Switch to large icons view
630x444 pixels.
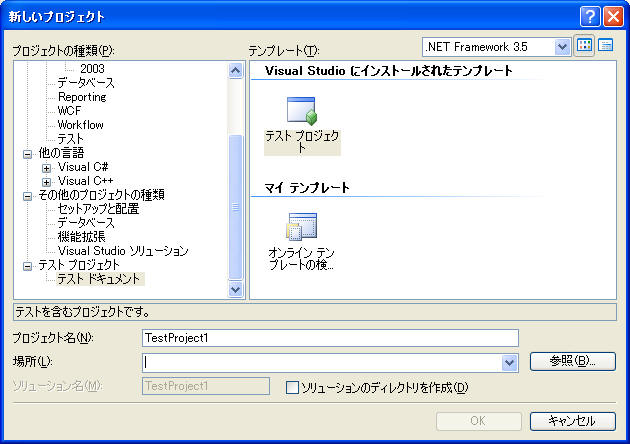584,45
